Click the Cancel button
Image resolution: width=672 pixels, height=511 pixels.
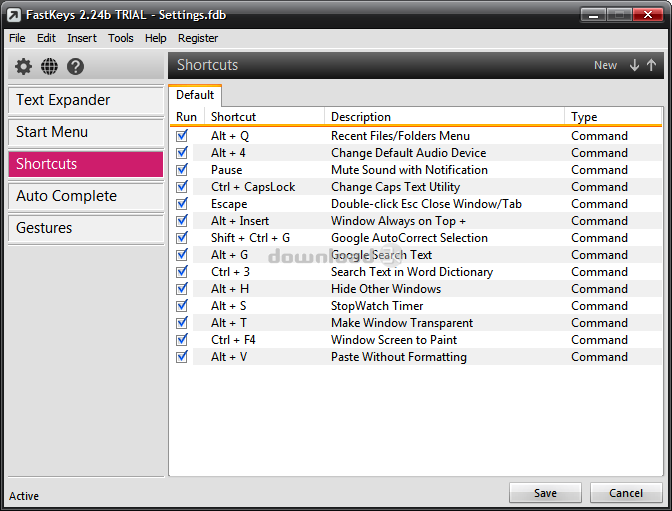pos(626,493)
